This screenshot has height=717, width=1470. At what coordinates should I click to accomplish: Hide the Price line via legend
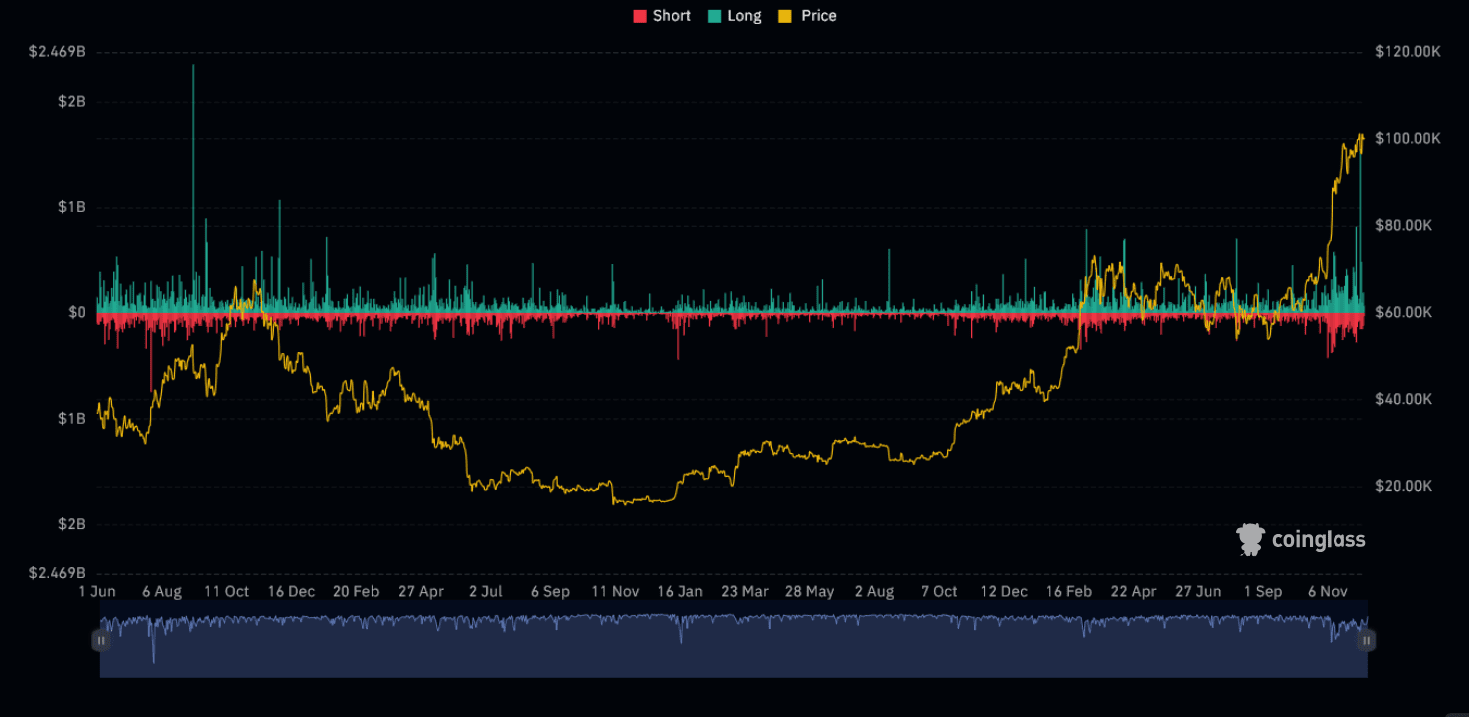click(x=808, y=16)
